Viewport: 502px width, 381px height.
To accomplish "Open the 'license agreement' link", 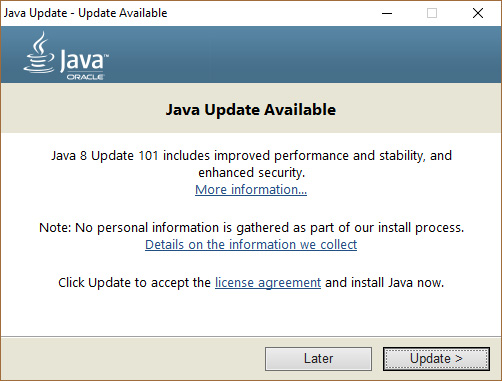I will 268,283.
